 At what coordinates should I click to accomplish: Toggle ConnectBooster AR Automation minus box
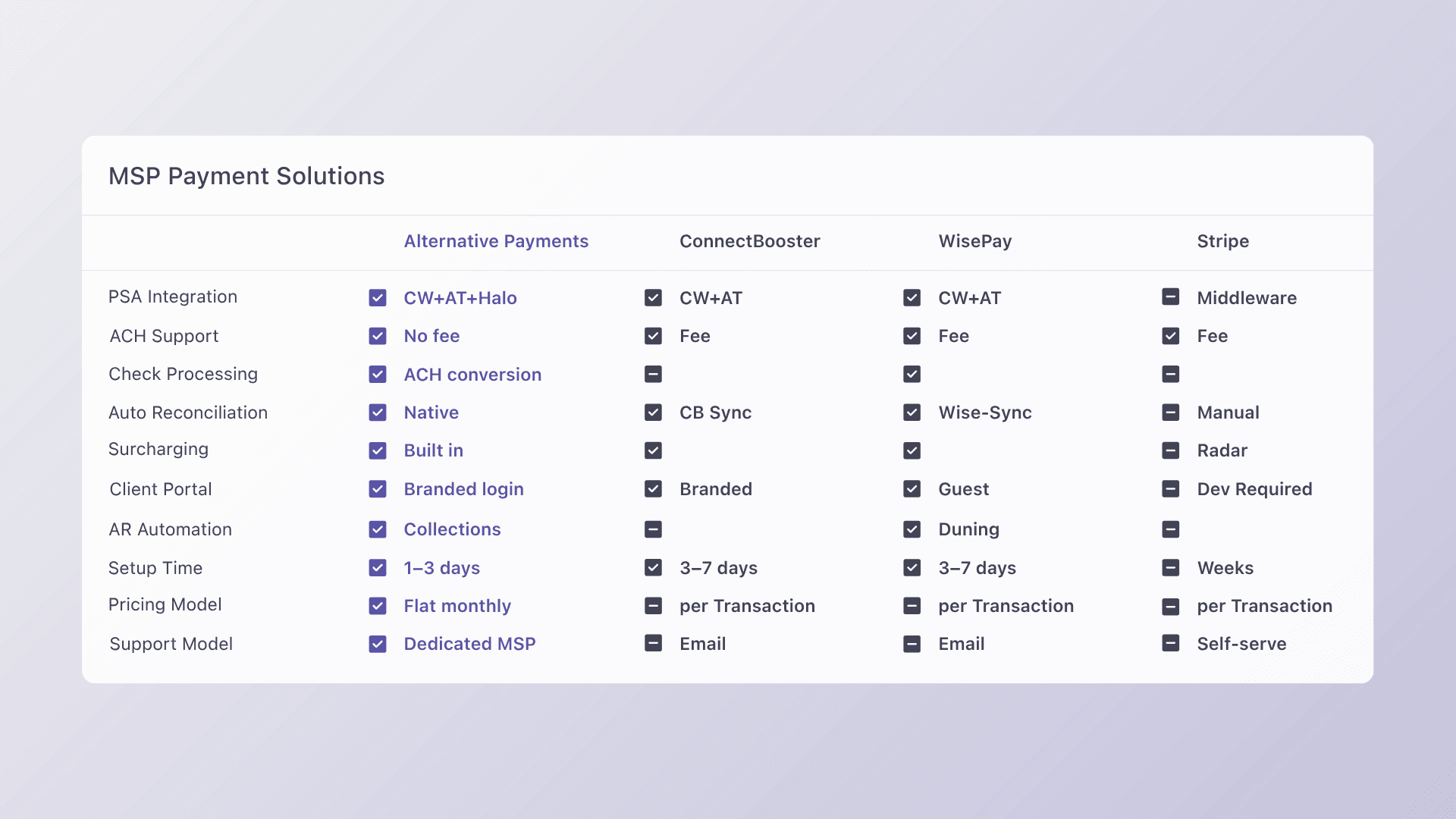[653, 529]
